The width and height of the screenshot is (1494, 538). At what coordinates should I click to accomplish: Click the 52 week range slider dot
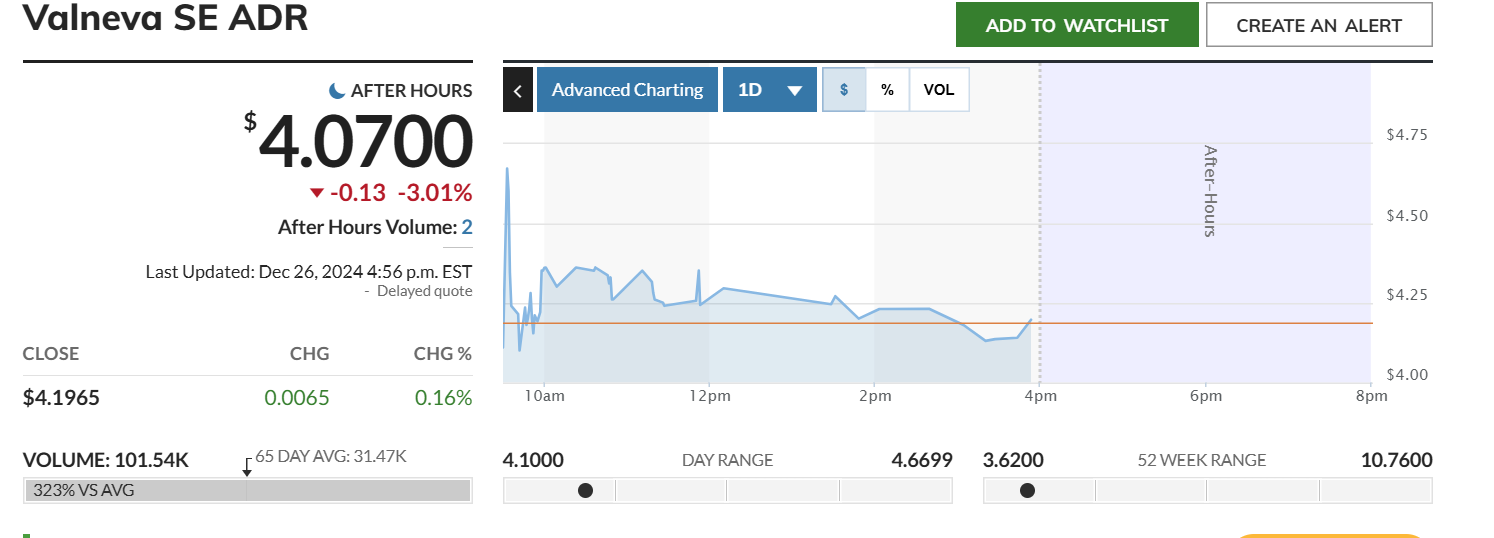coord(1027,491)
